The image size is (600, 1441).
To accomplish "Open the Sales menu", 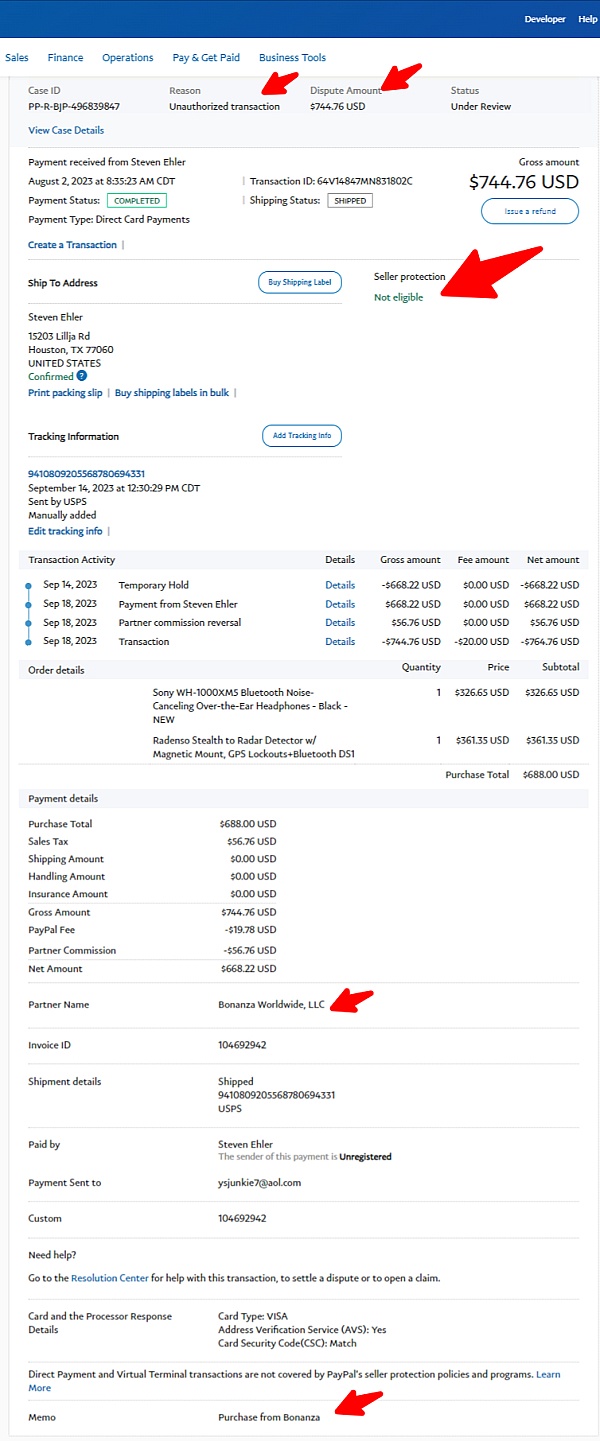I will 17,58.
